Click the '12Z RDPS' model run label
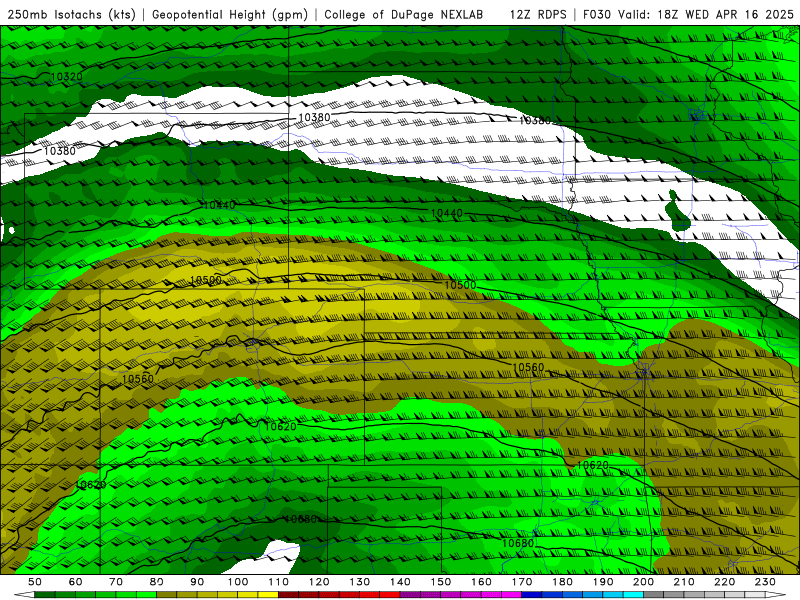 tap(538, 15)
